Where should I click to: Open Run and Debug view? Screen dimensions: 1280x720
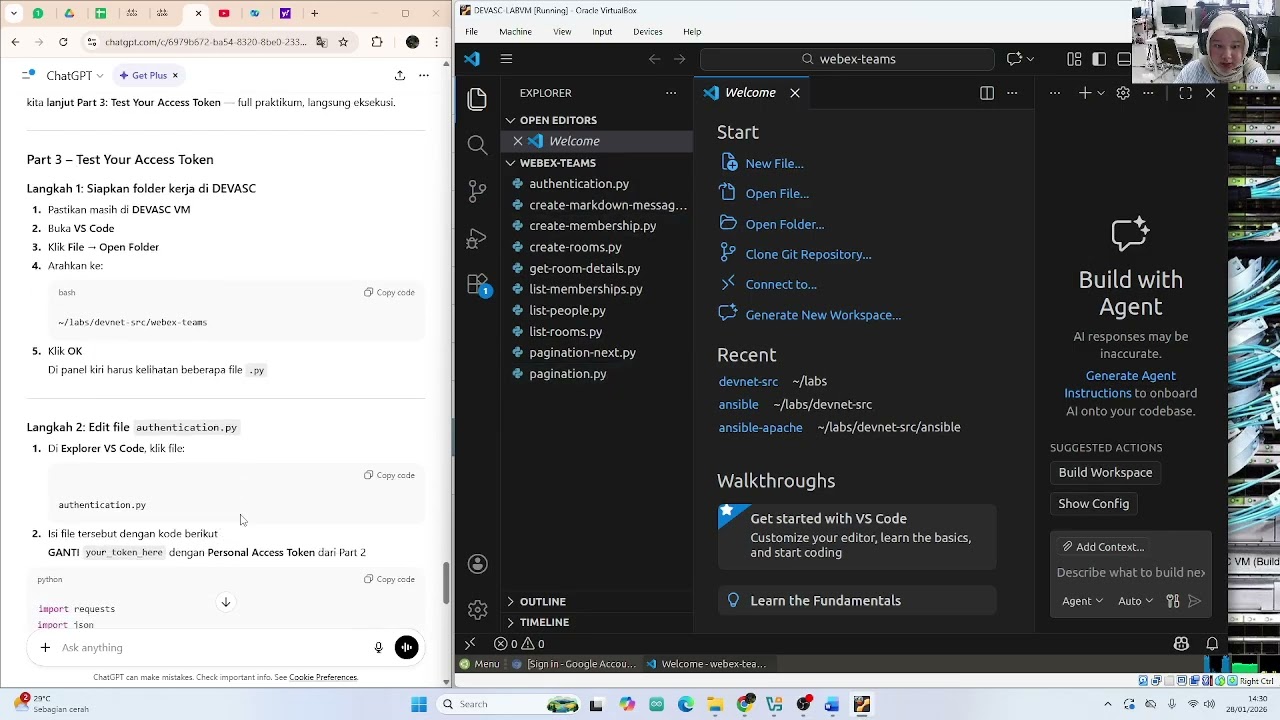[x=477, y=239]
